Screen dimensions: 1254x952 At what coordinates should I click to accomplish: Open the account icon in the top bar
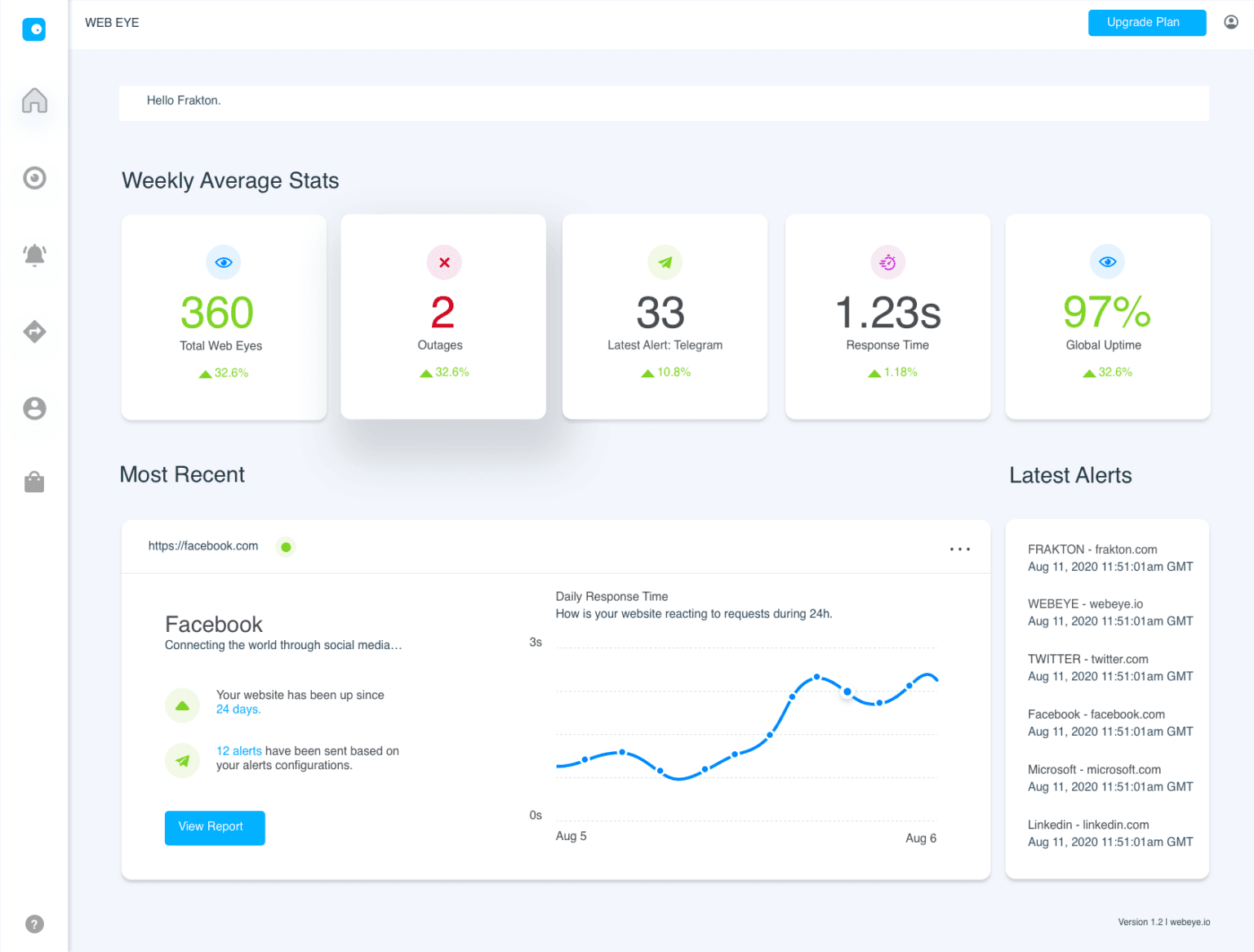[1230, 22]
